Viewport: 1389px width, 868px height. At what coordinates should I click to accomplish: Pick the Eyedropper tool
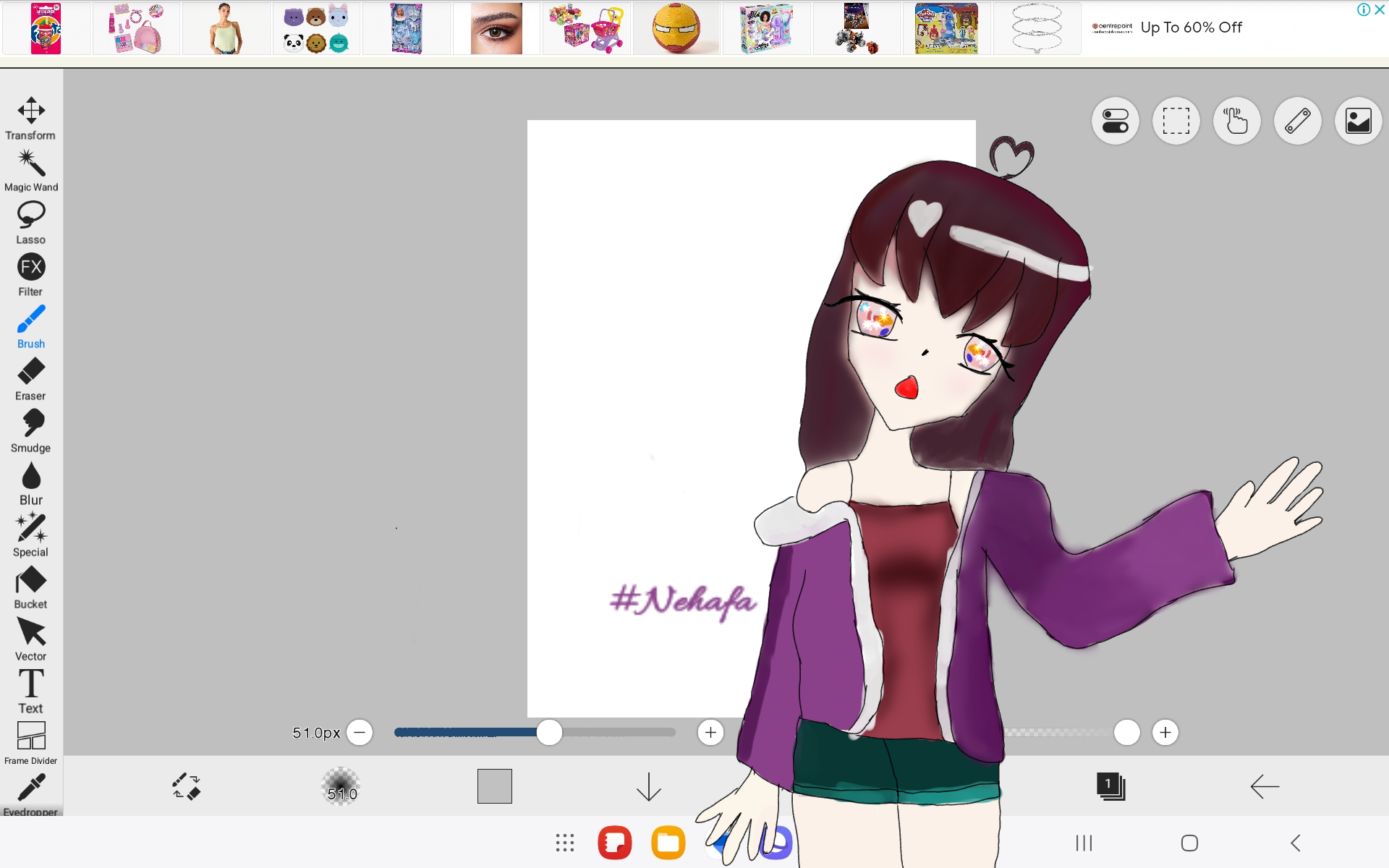[x=30, y=788]
